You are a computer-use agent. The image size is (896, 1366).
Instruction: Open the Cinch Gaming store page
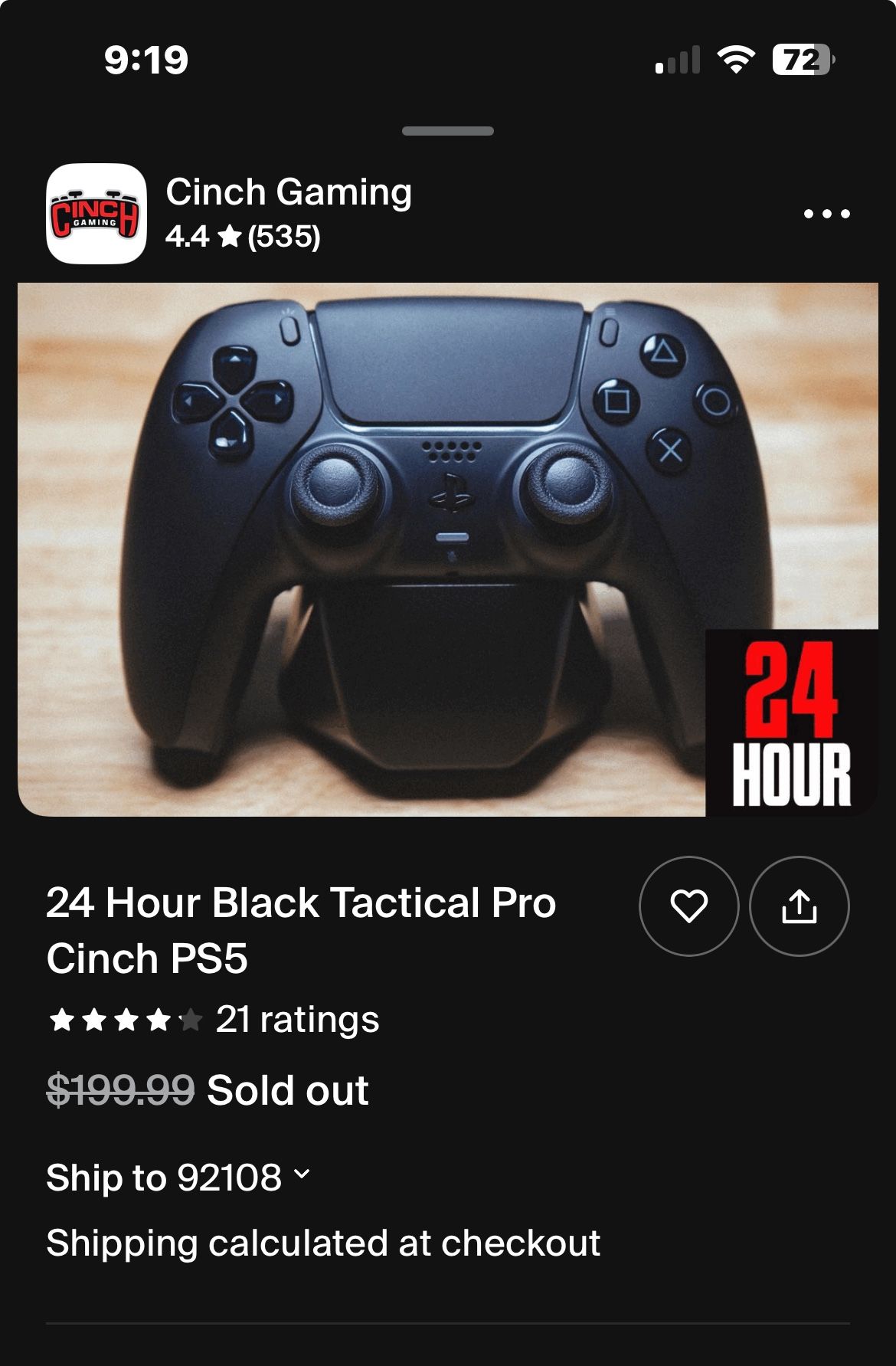[x=289, y=193]
